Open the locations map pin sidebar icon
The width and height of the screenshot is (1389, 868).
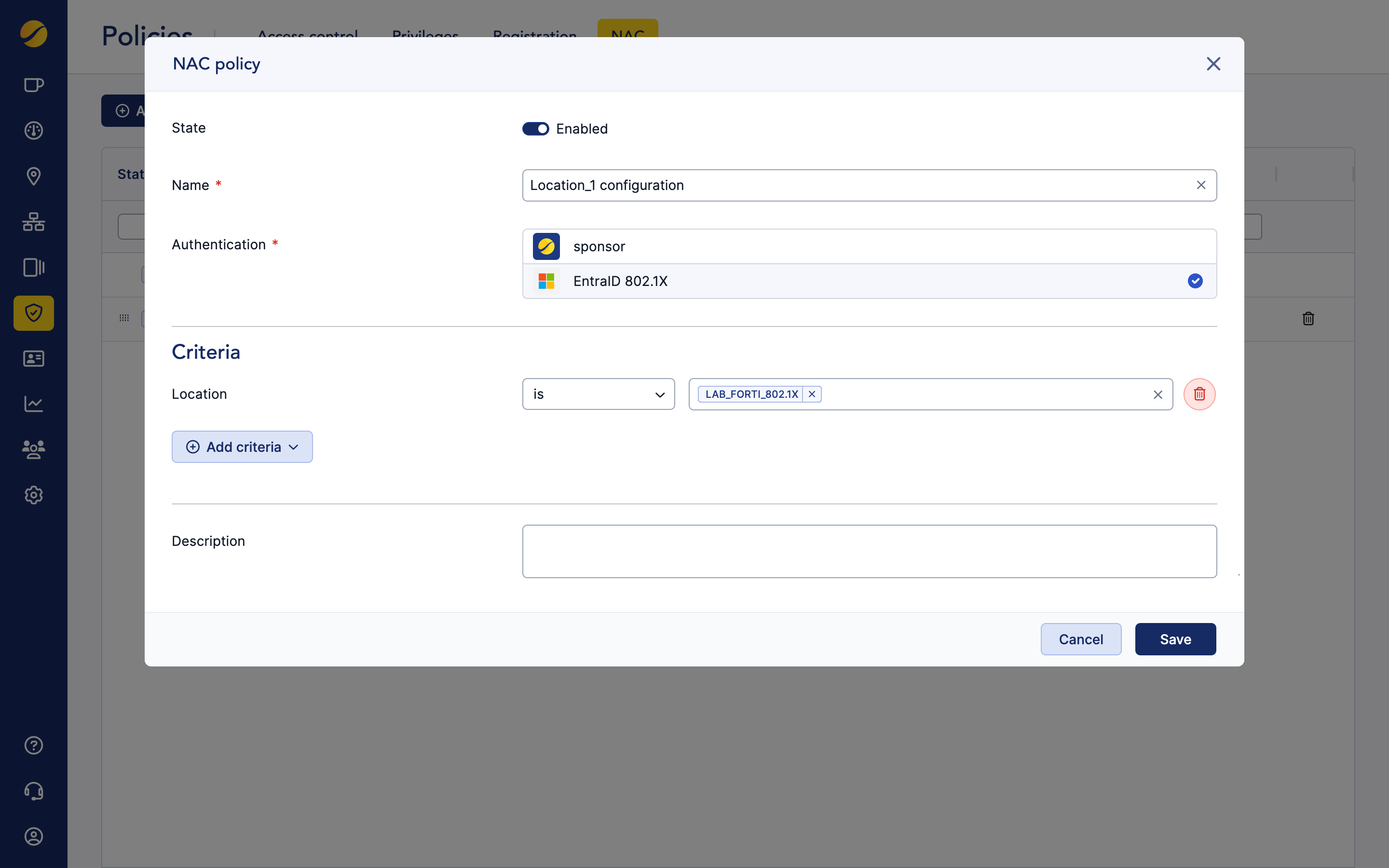click(33, 176)
